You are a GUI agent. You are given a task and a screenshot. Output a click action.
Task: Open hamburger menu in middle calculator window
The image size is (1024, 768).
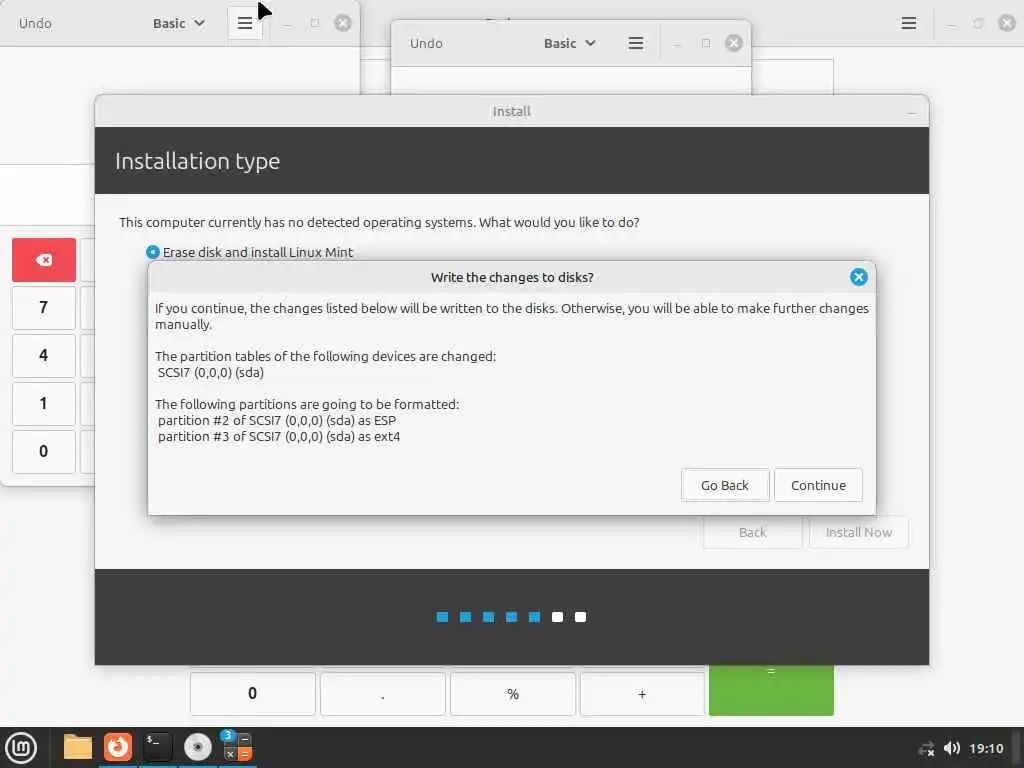click(636, 43)
